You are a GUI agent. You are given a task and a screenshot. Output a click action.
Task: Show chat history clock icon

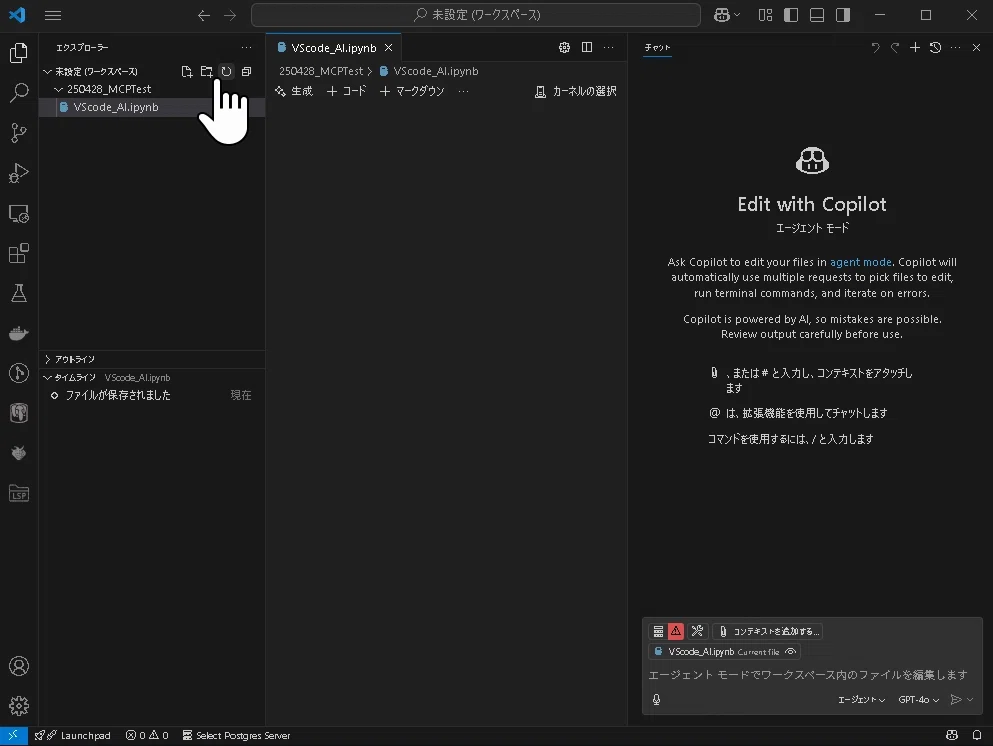click(935, 47)
